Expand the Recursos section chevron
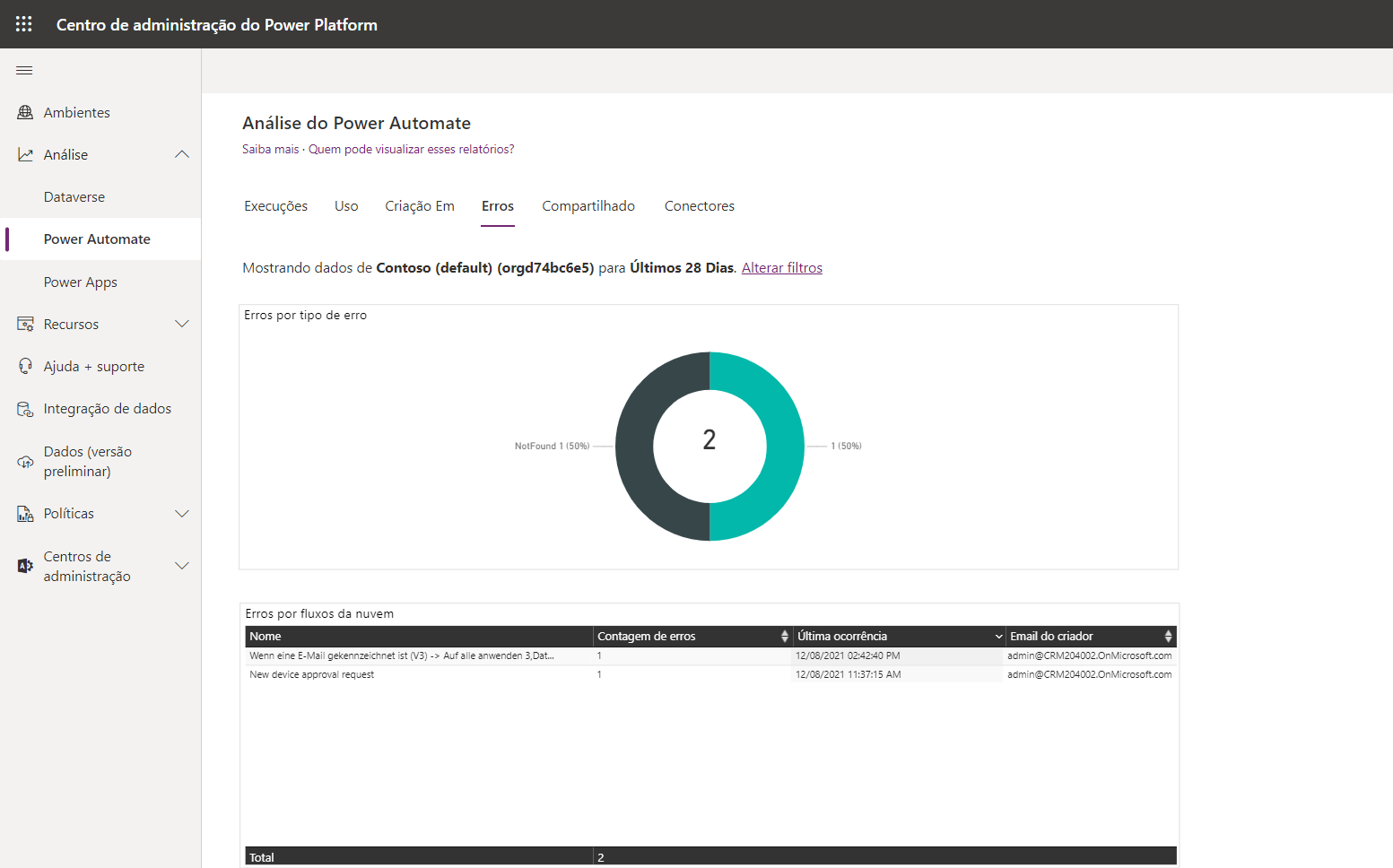 182,324
